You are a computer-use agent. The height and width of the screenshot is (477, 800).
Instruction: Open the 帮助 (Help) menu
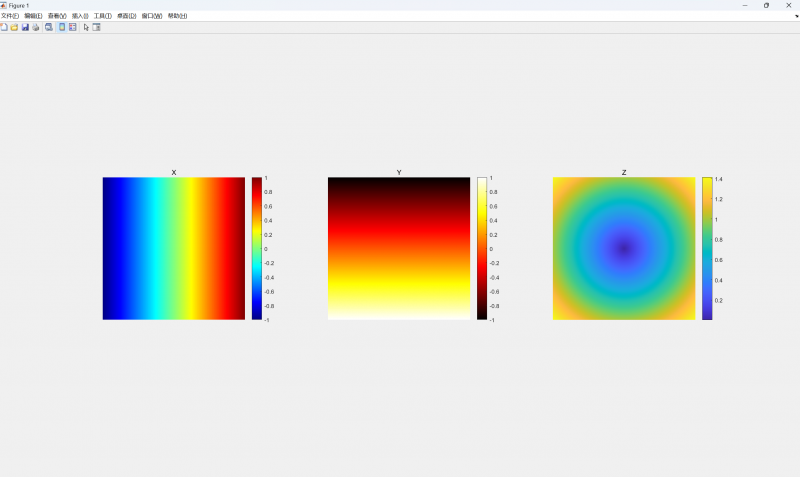click(177, 16)
